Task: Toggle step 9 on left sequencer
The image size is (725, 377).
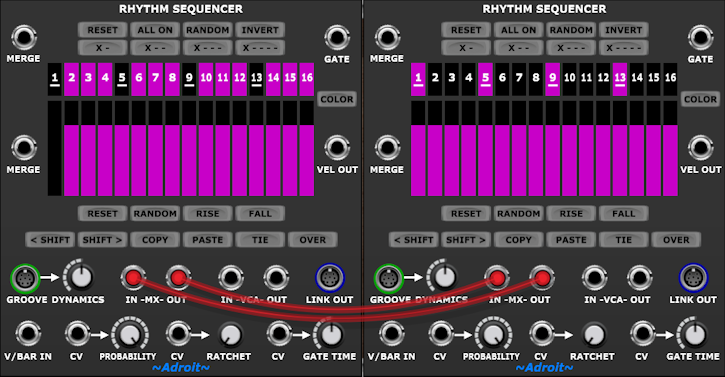Action: click(189, 79)
